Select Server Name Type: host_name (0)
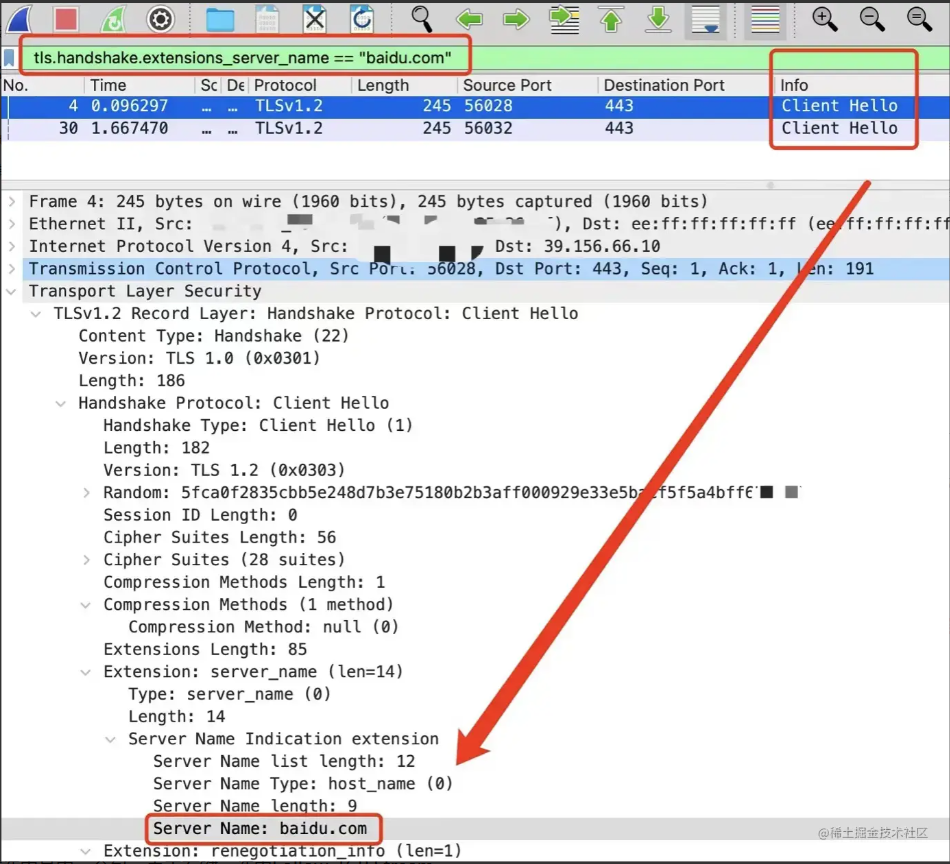950x864 pixels. (303, 784)
